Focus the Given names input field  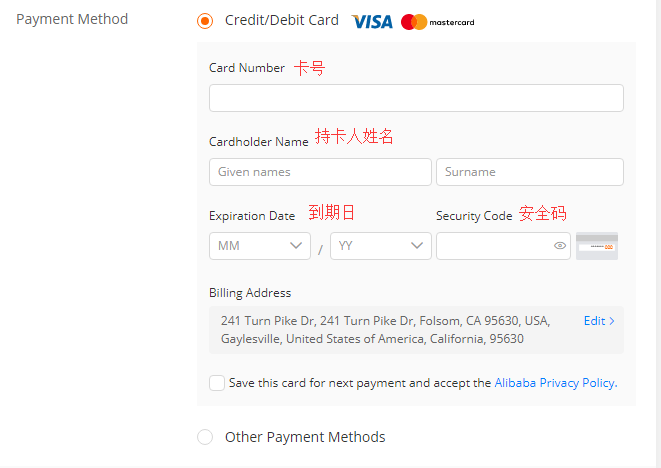320,172
